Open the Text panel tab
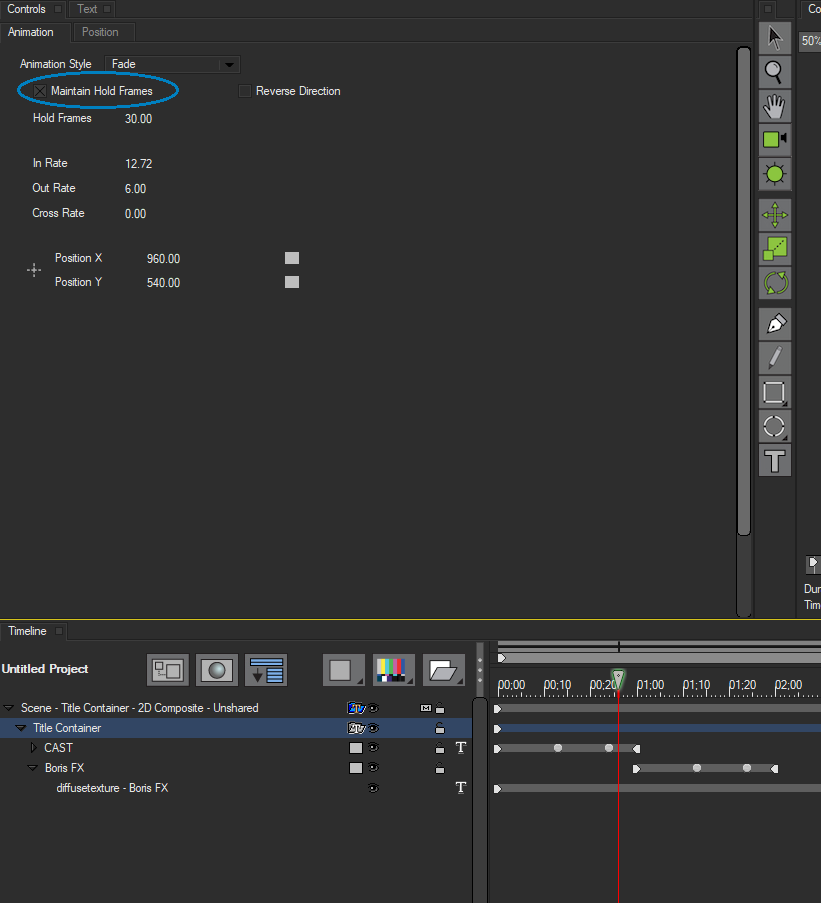Image resolution: width=821 pixels, height=903 pixels. 89,8
